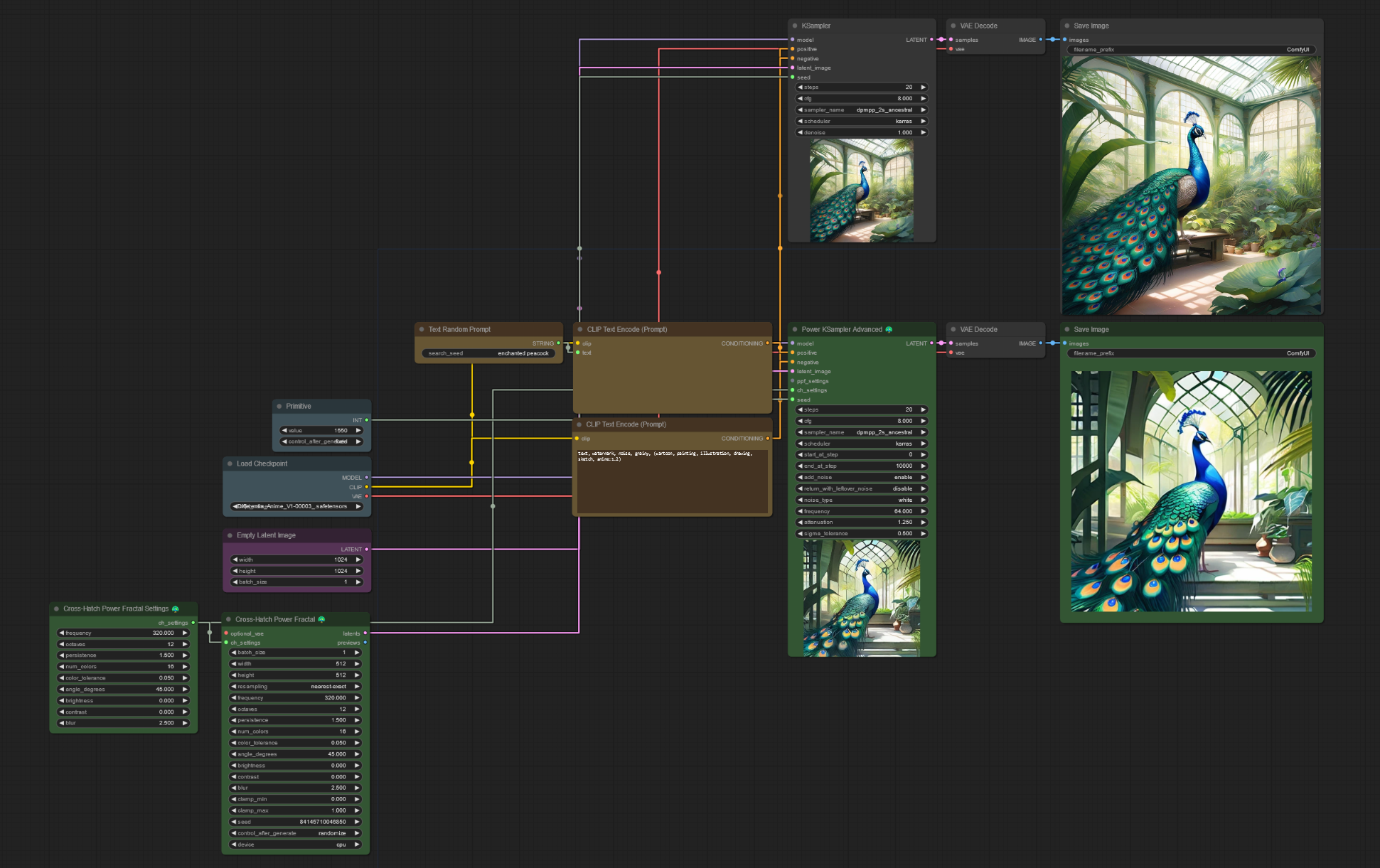Click the left arrow to decrease Empty Latent width
1380x868 pixels.
(x=235, y=559)
